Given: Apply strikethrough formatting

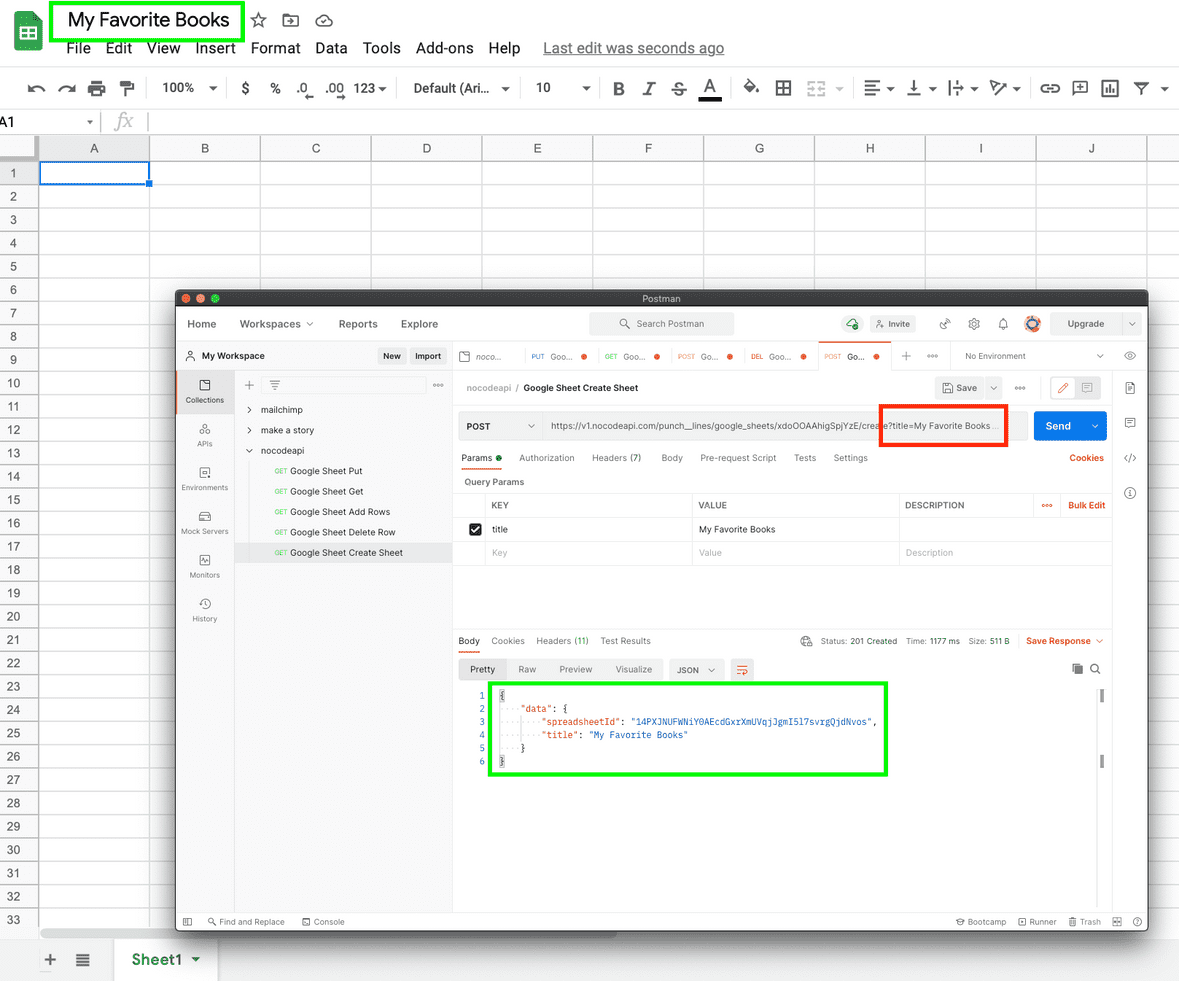Looking at the screenshot, I should (x=678, y=88).
